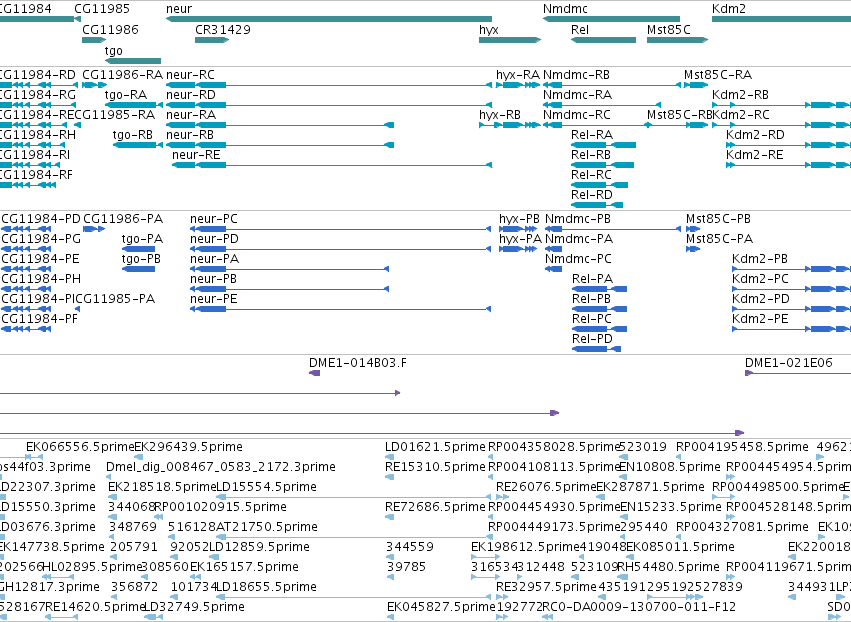This screenshot has width=851, height=622.
Task: Click protein neur-PC
Action: [x=340, y=230]
